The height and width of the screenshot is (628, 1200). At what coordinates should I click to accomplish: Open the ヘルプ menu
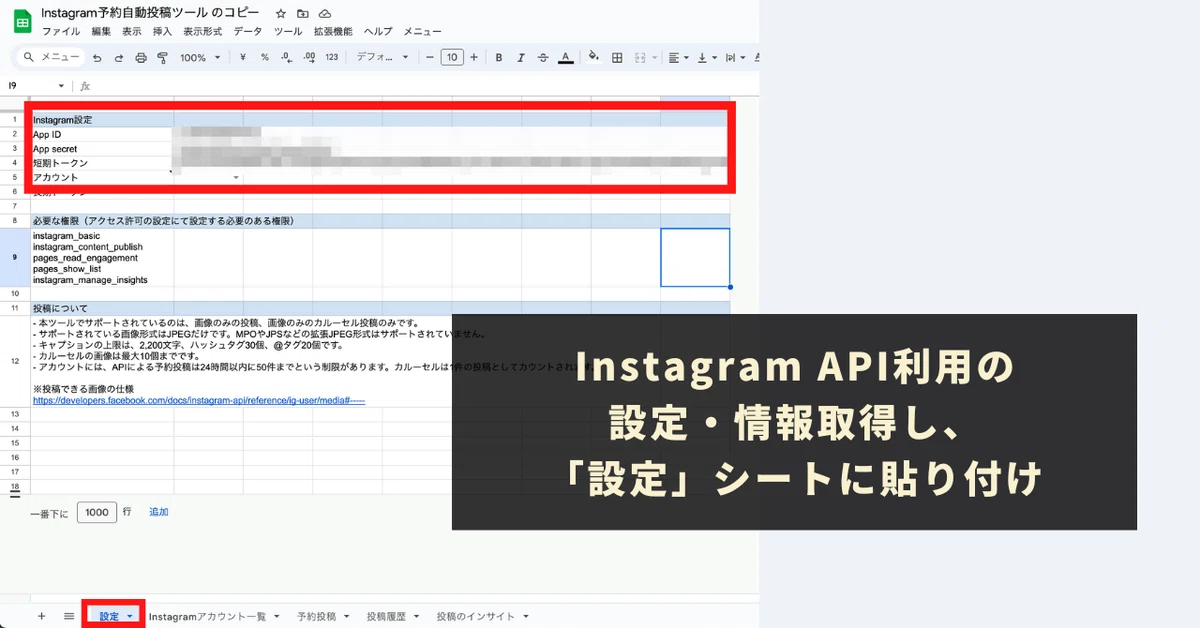(379, 32)
